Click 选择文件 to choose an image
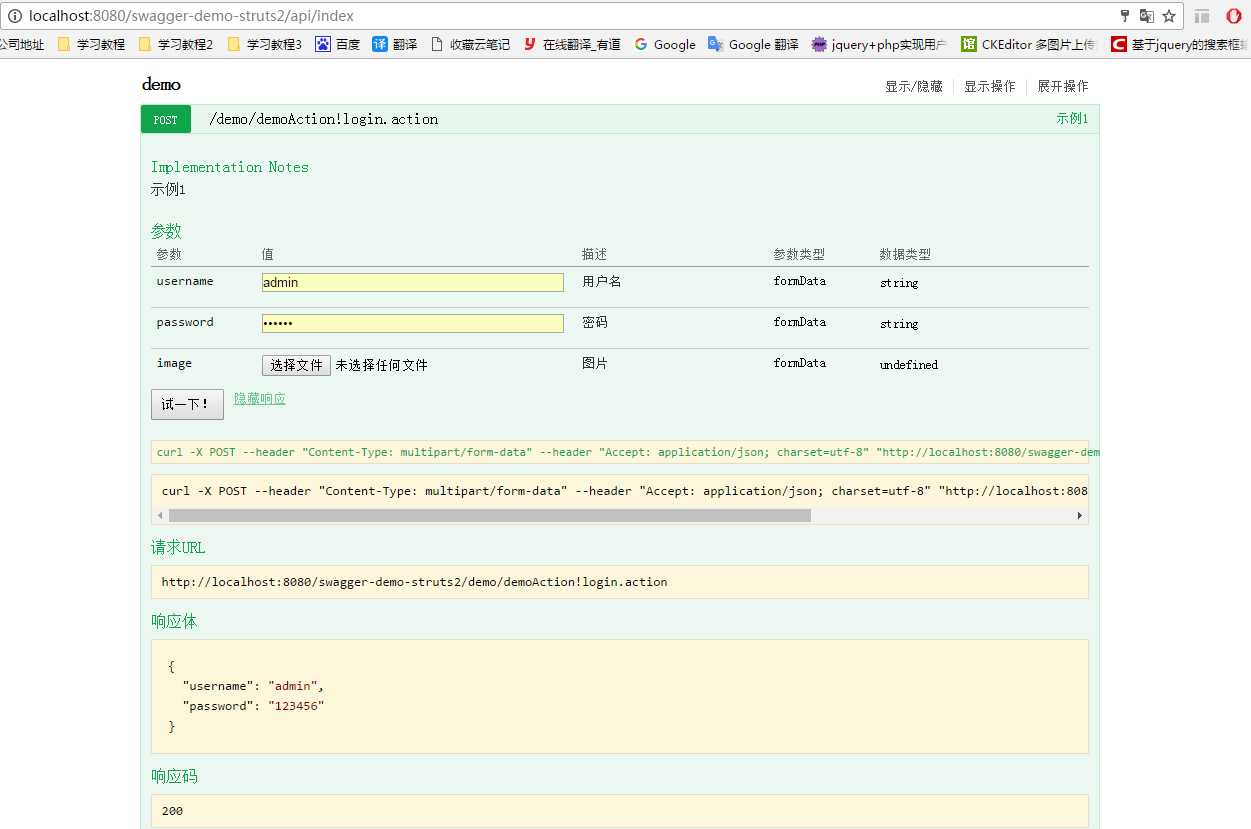Screen dimensions: 1251x829 [296, 365]
